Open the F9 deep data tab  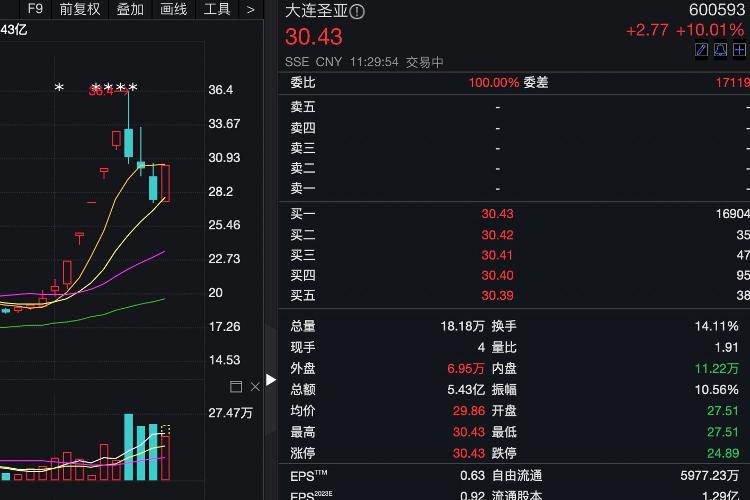(35, 9)
